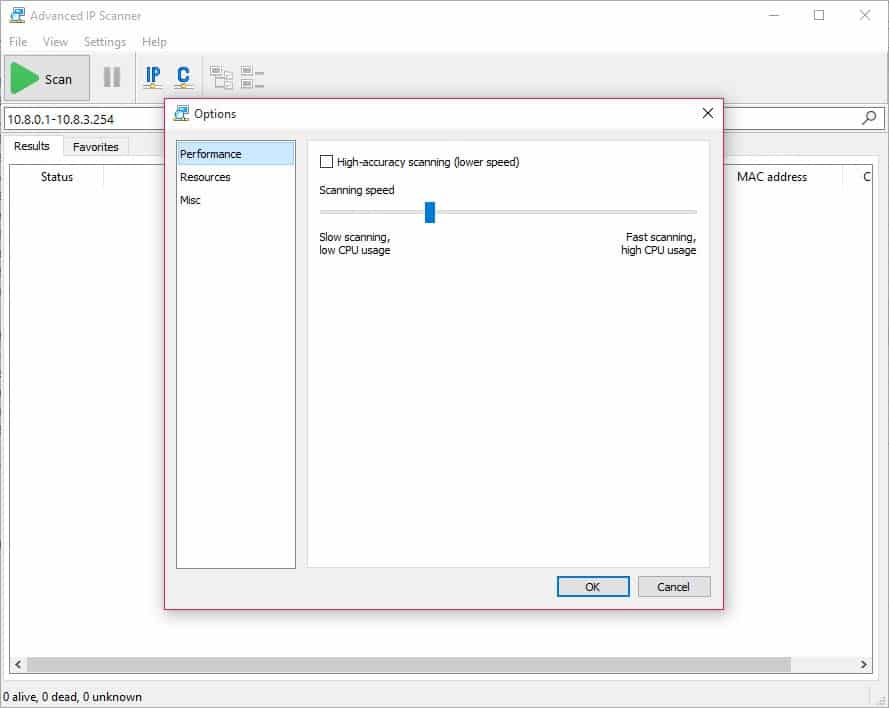Select the Misc category

[x=236, y=200]
